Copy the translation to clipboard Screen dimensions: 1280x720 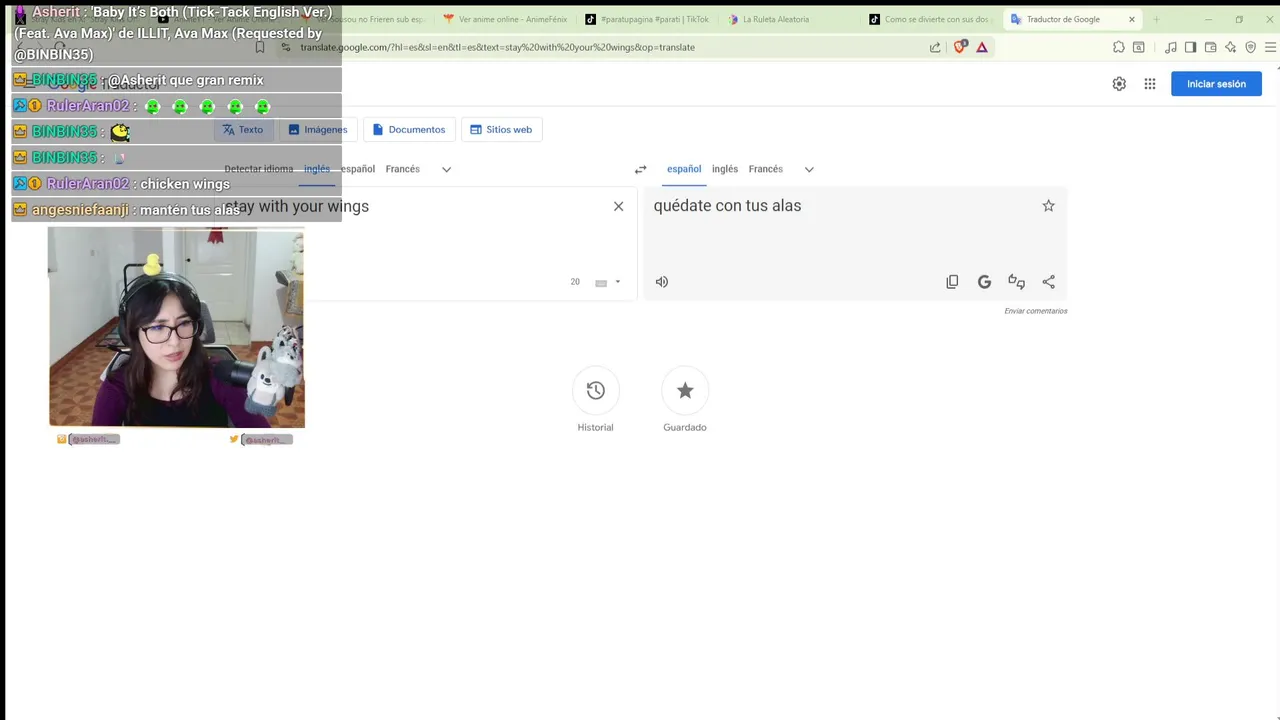click(x=952, y=282)
